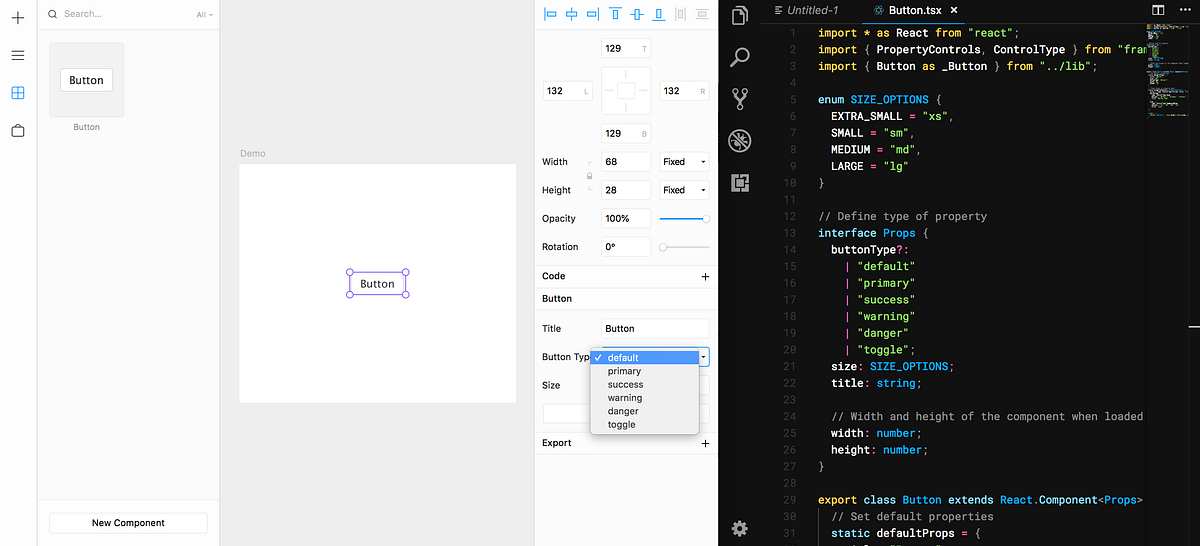Align horizontal centers icon in Framer toolbar

point(571,14)
